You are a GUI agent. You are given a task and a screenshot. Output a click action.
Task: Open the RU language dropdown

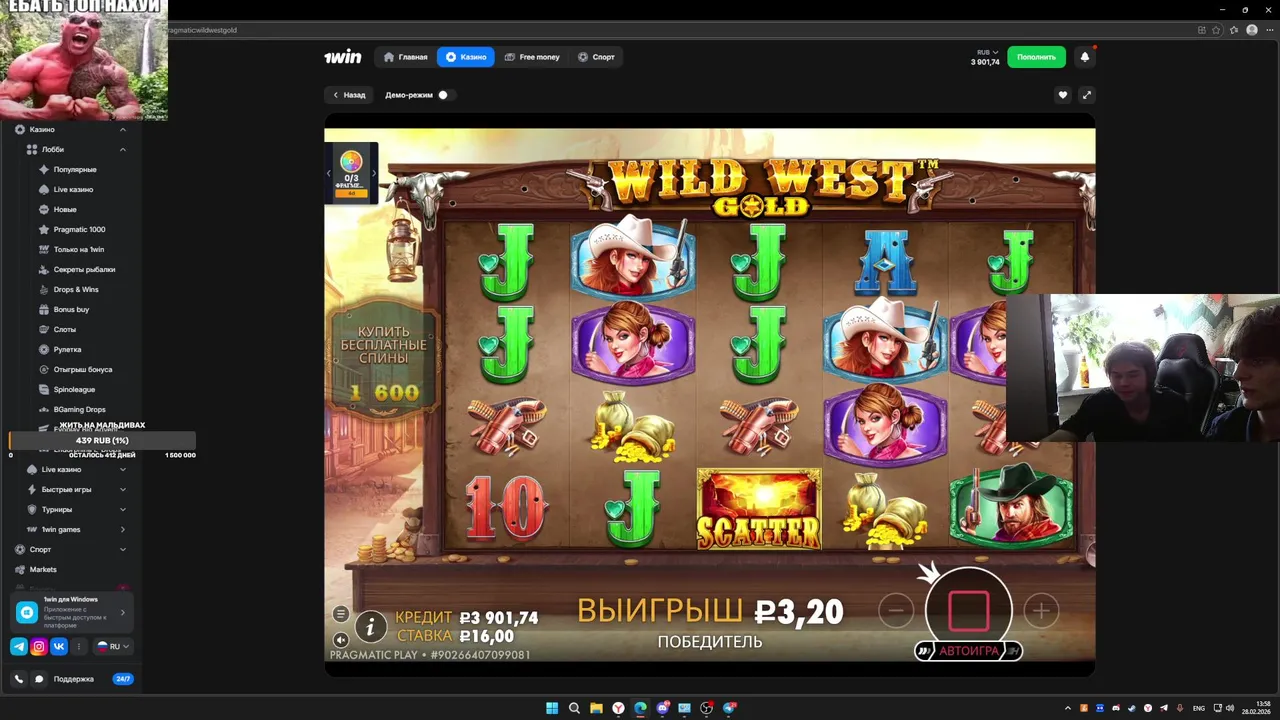pyautogui.click(x=112, y=647)
